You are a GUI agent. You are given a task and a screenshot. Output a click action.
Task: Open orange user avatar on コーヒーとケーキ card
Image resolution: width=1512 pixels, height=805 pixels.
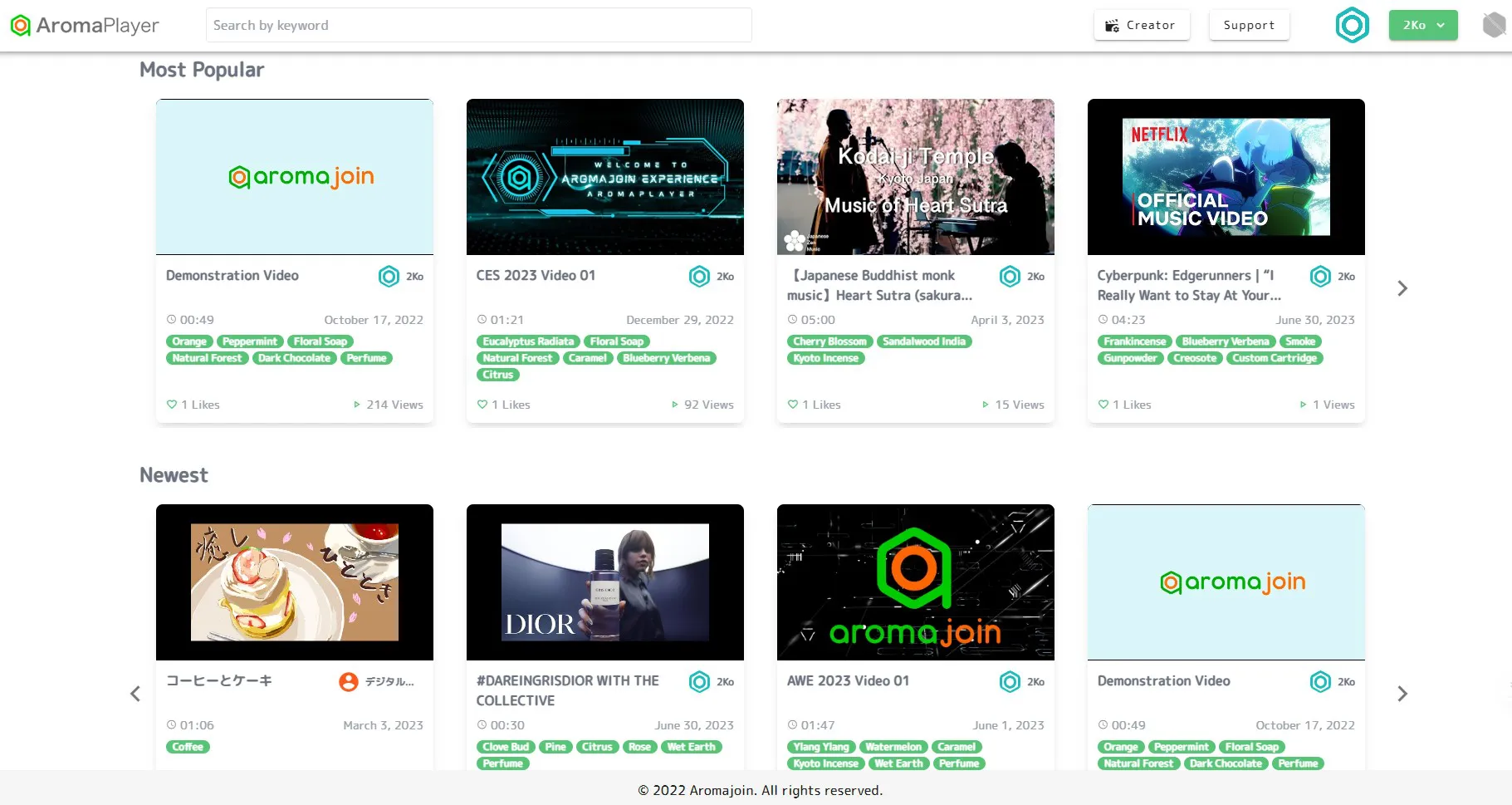(349, 682)
